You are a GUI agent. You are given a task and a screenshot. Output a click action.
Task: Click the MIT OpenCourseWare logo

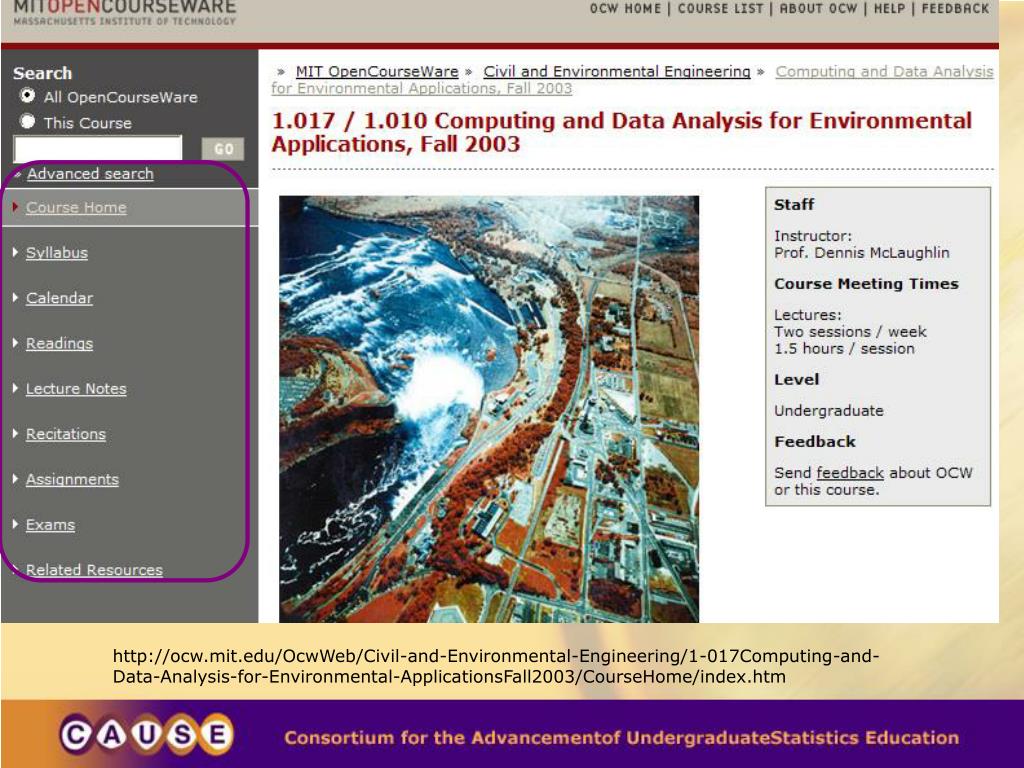pyautogui.click(x=124, y=12)
